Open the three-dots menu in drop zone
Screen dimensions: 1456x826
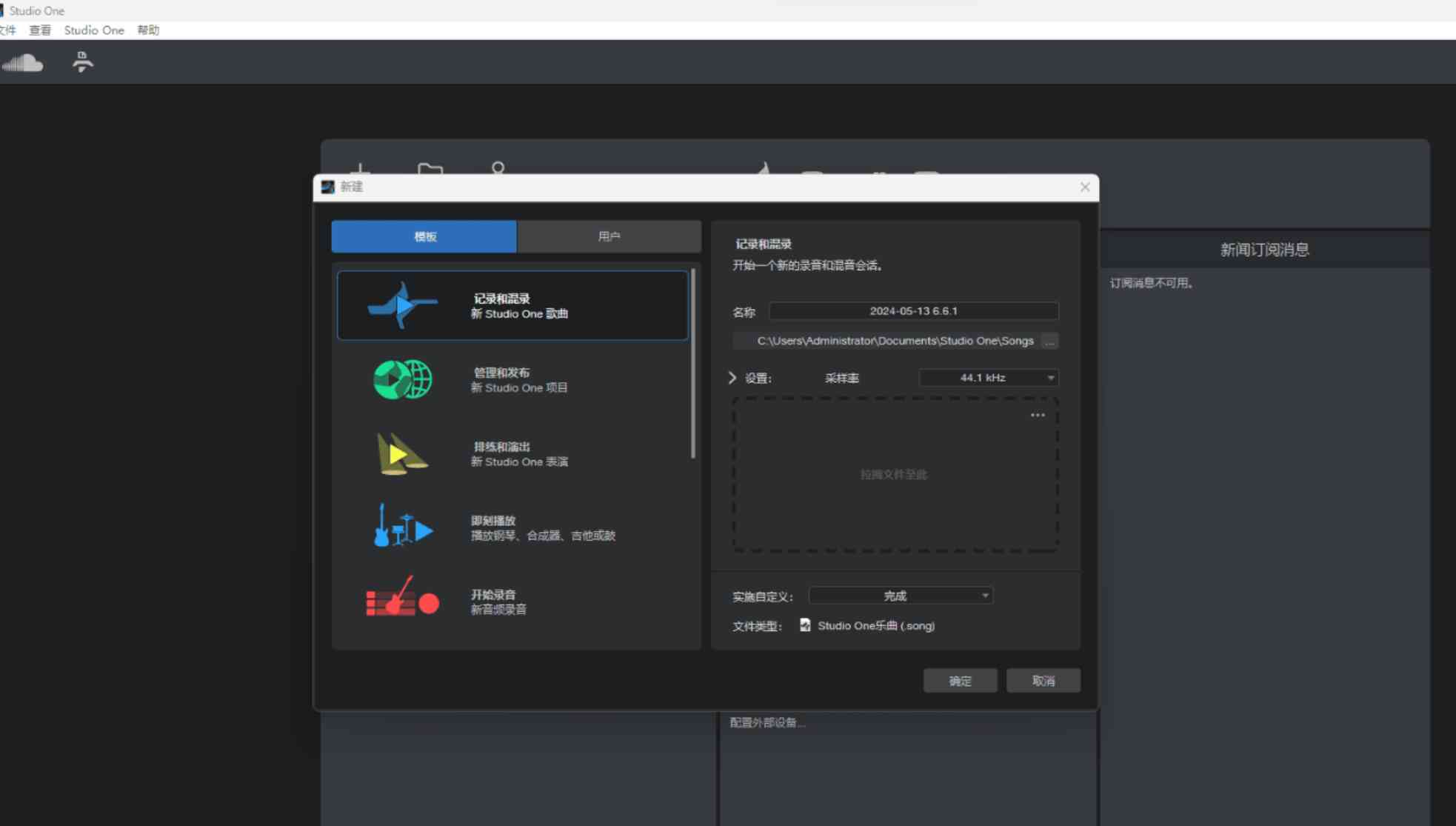tap(1038, 415)
